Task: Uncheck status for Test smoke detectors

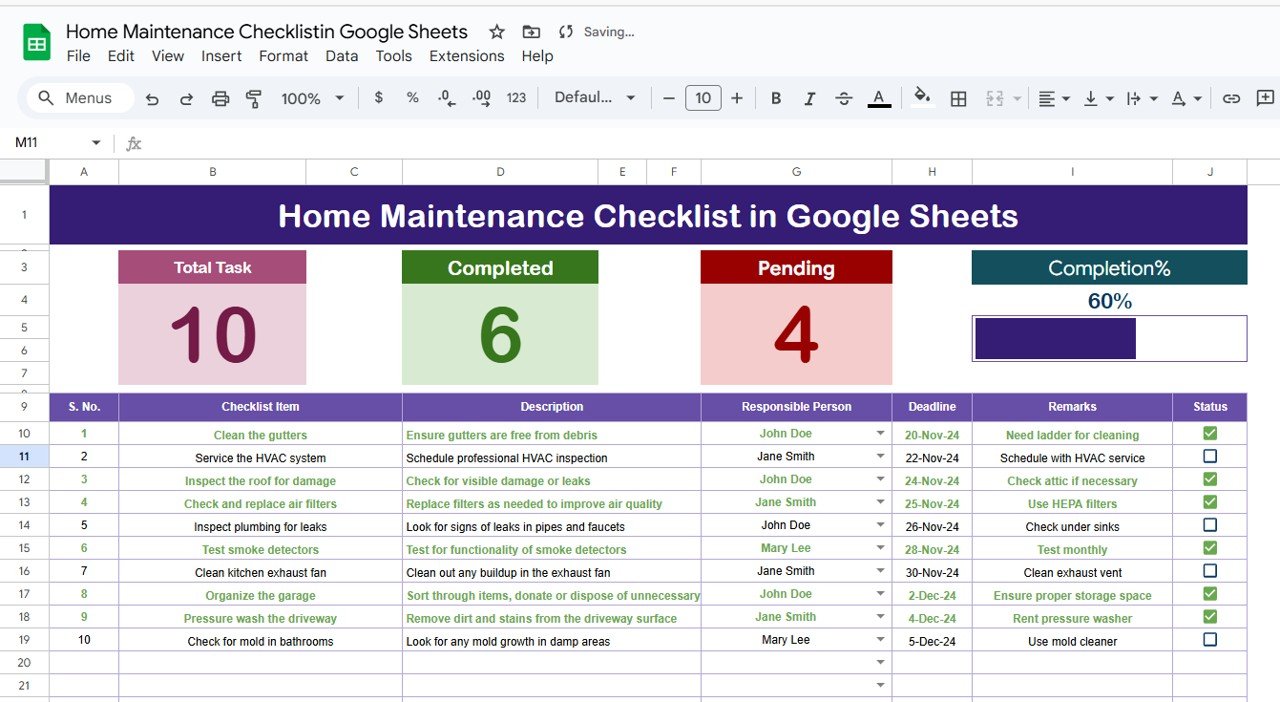Action: click(x=1210, y=548)
